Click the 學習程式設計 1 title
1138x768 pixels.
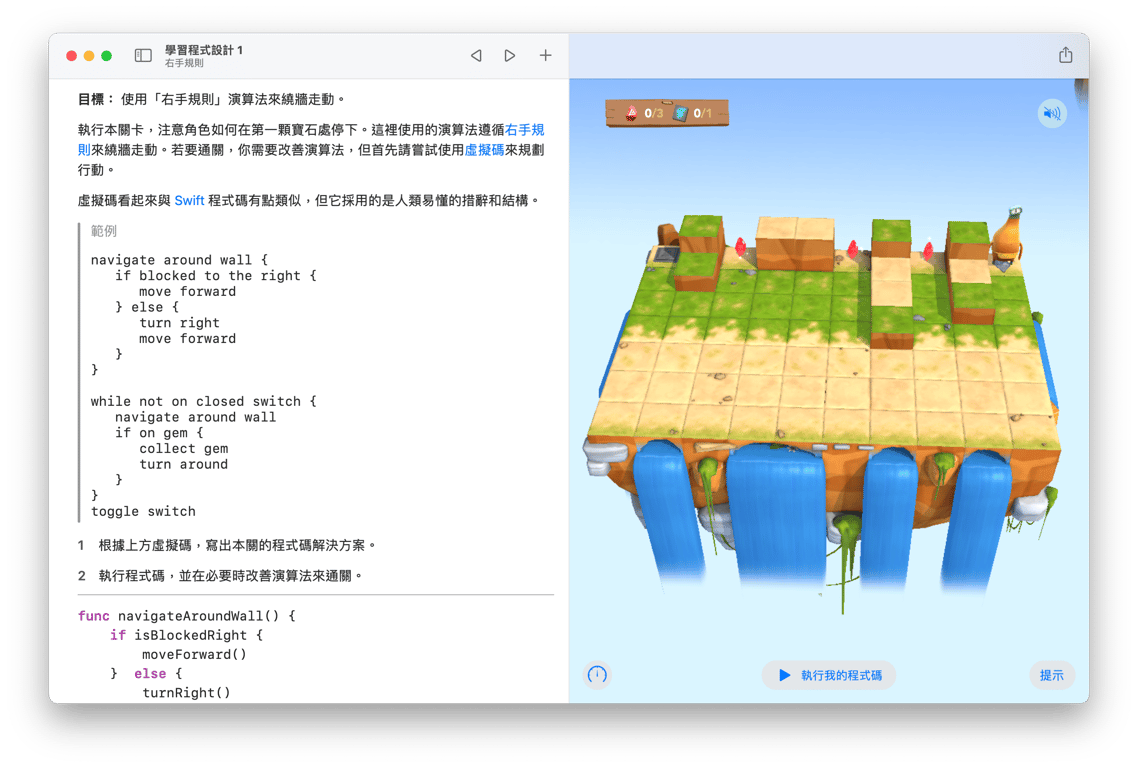click(204, 49)
